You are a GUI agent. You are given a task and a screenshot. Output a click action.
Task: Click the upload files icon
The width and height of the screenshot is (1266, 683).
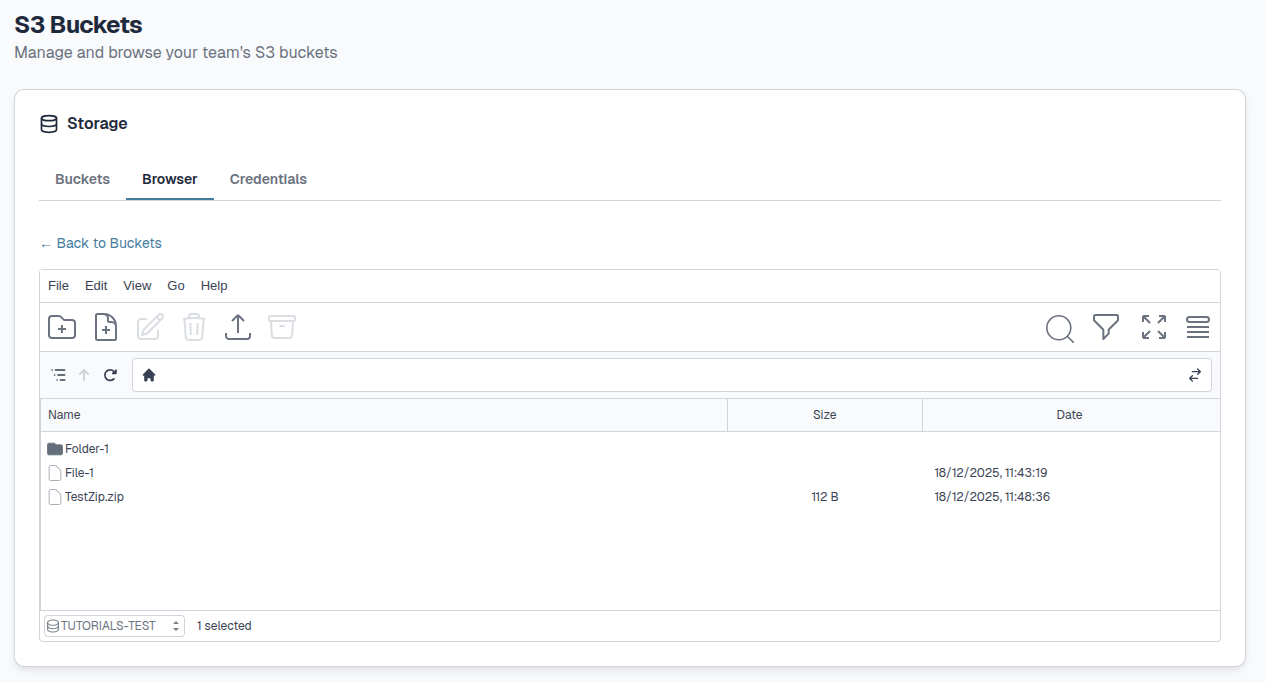point(238,327)
